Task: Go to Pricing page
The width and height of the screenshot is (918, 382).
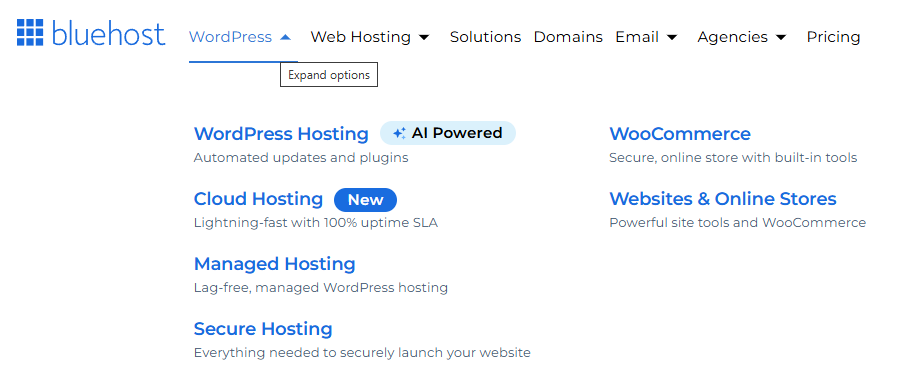Action: click(833, 37)
